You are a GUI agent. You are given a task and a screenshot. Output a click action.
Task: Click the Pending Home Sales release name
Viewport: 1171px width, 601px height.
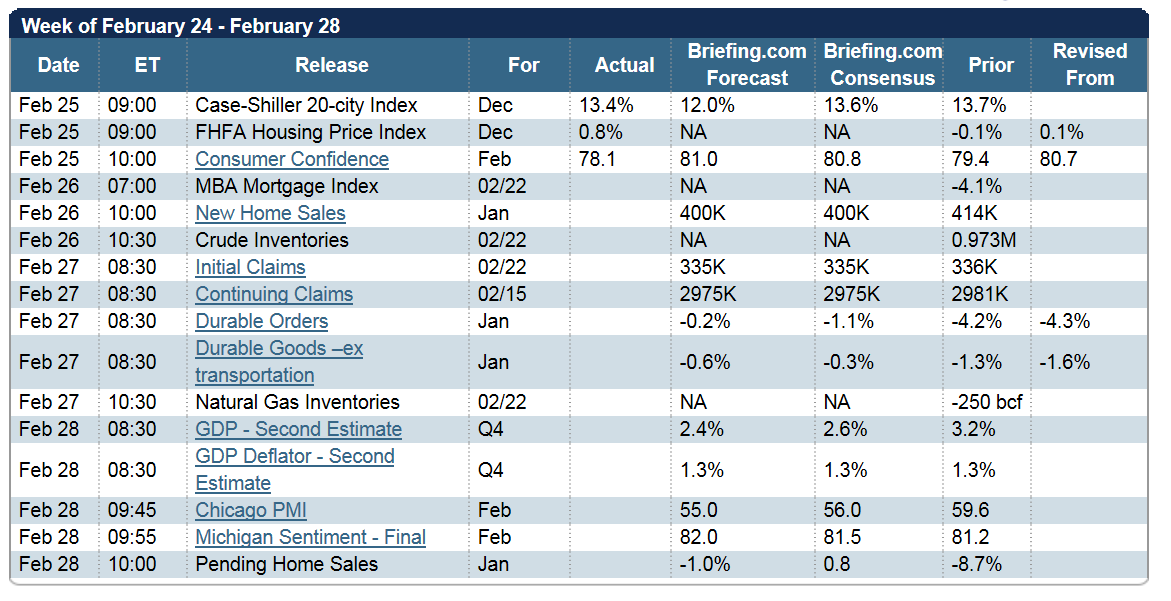(286, 564)
